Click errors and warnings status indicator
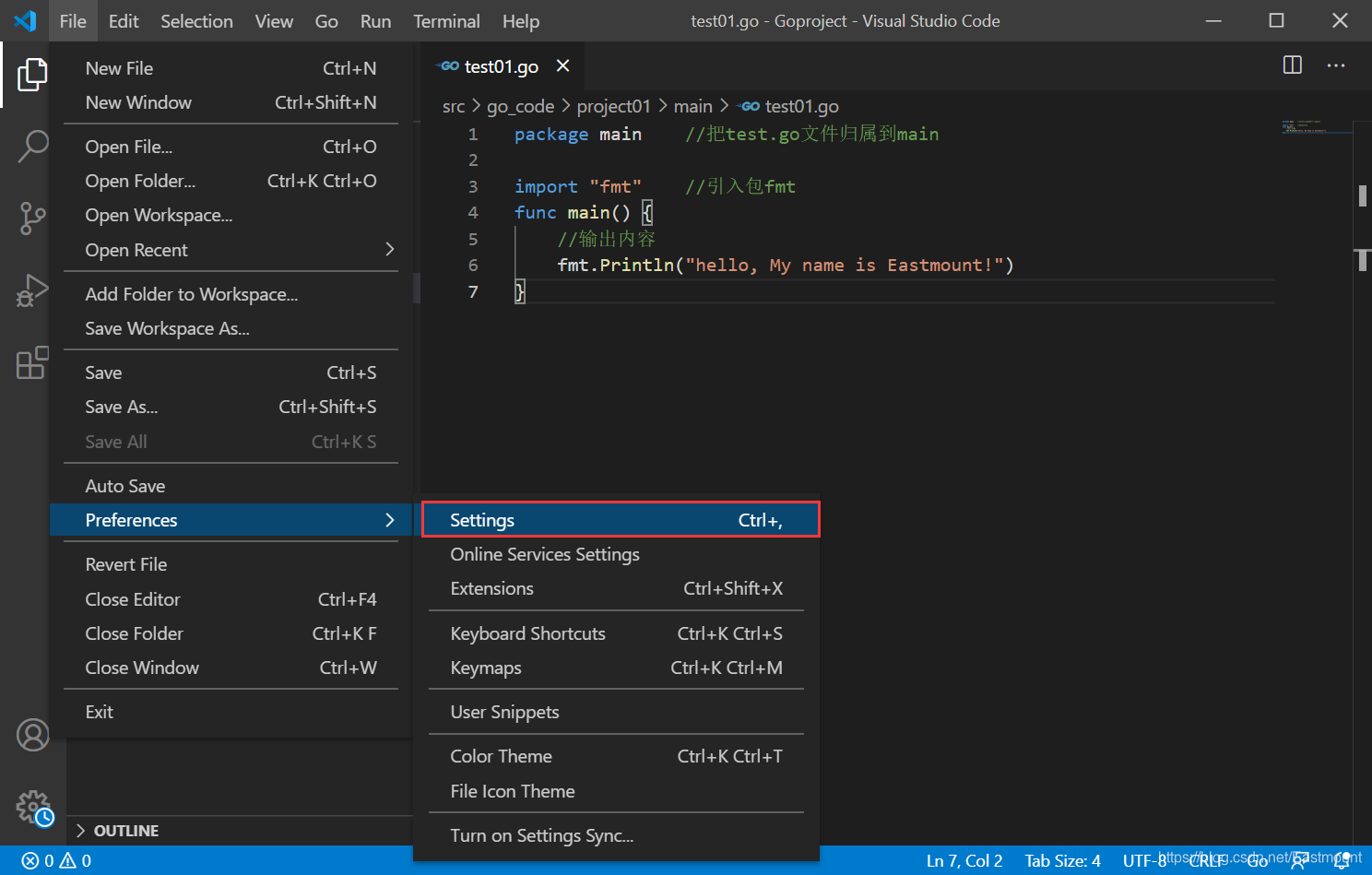Image resolution: width=1372 pixels, height=875 pixels. pos(56,860)
